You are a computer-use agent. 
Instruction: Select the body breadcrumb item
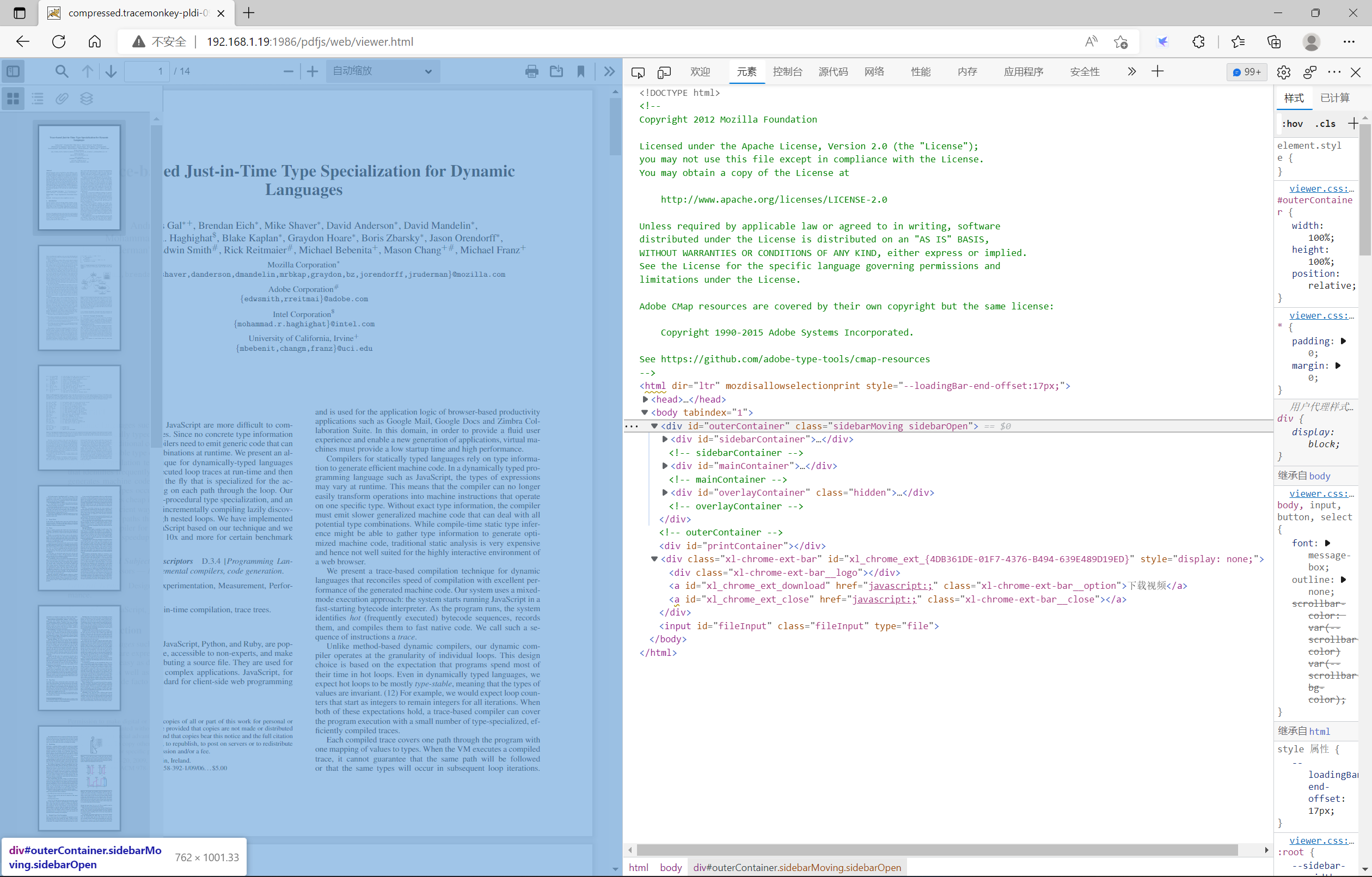coord(671,867)
